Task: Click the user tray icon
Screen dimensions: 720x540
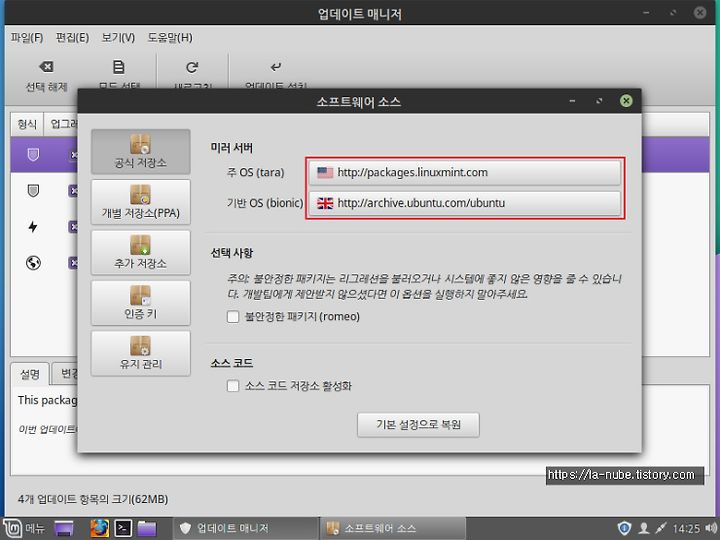Action: pyautogui.click(x=644, y=529)
